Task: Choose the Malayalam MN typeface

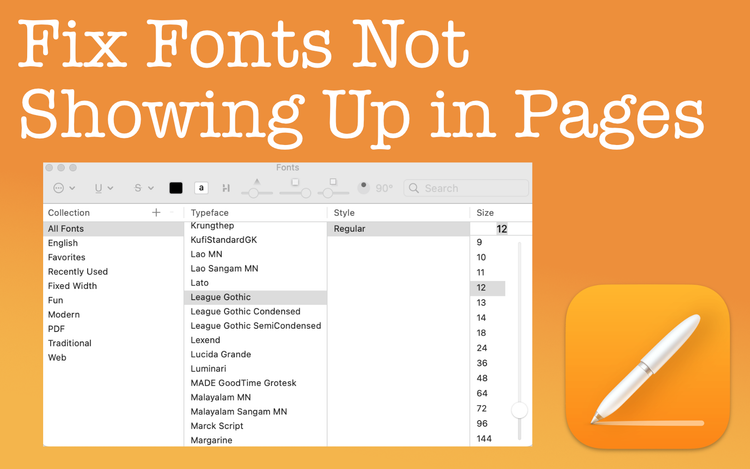Action: [x=255, y=397]
